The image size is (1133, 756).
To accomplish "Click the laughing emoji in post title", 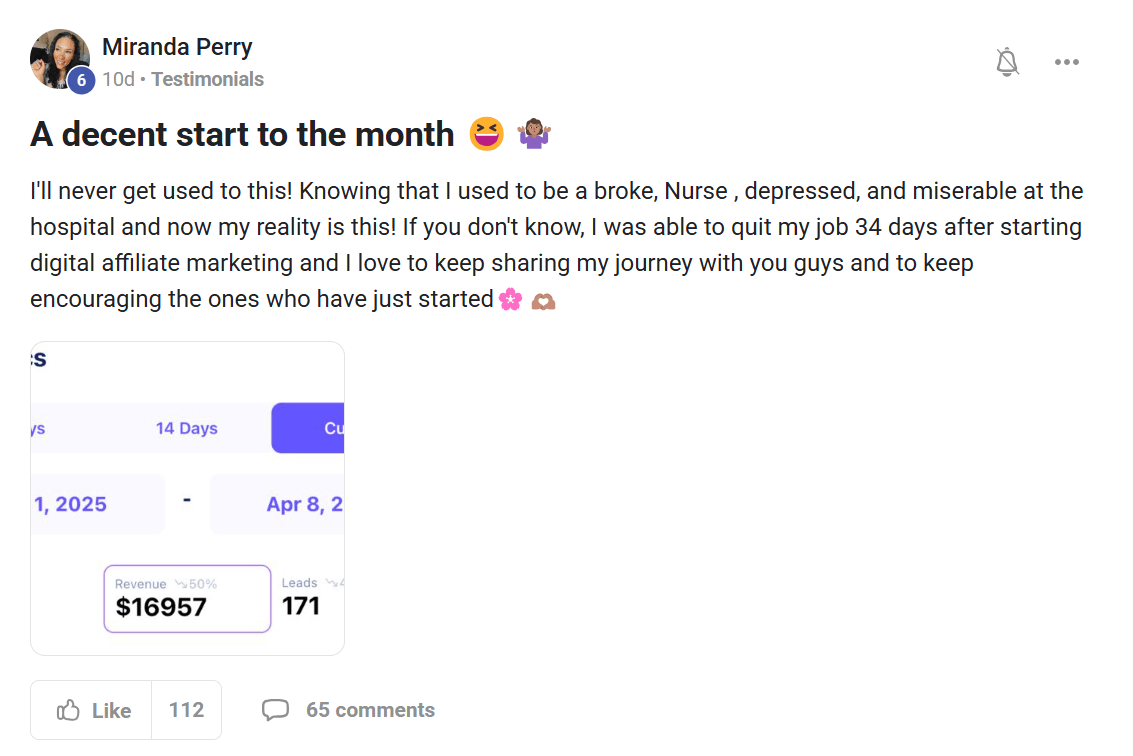I will (x=487, y=134).
